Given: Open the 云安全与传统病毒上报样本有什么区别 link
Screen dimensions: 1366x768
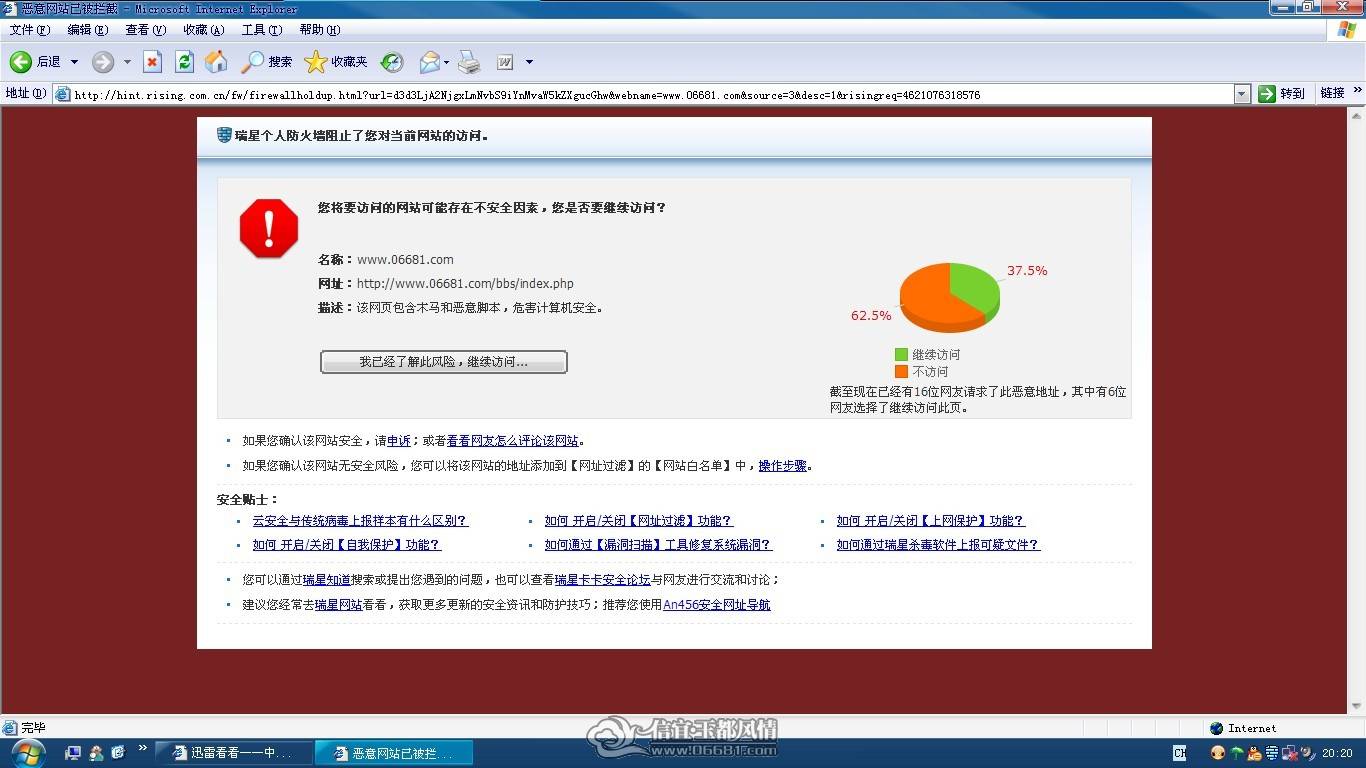Looking at the screenshot, I should [x=360, y=521].
